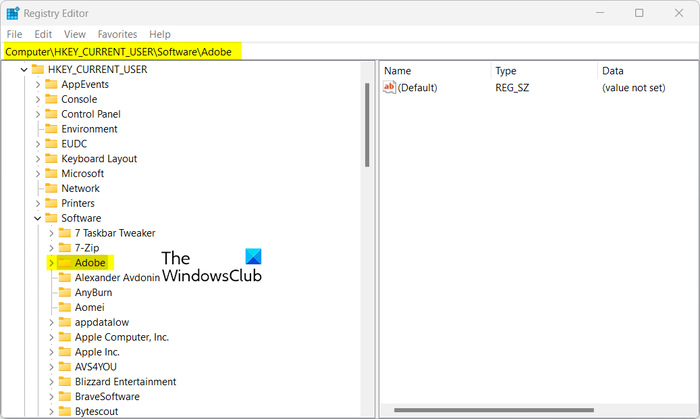The image size is (700, 419).
Task: Click the Adobe folder icon
Action: coord(65,262)
